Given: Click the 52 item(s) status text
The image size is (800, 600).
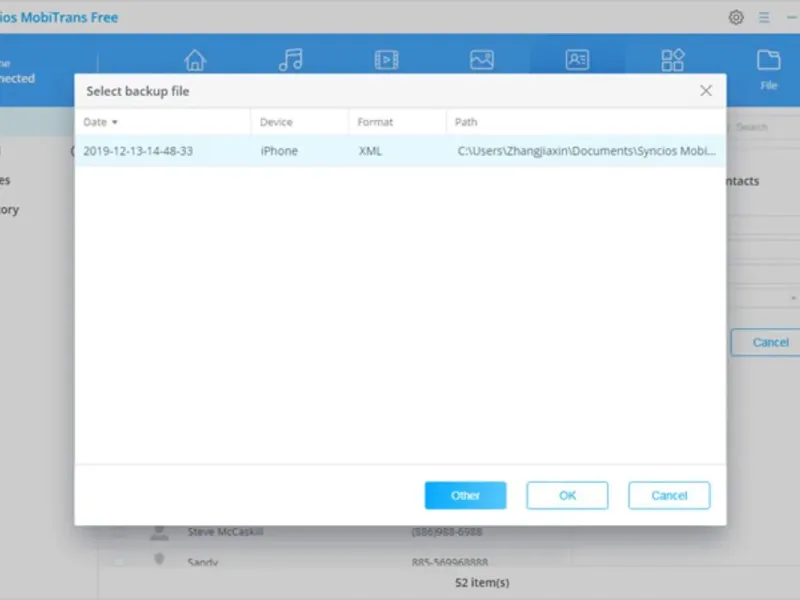Looking at the screenshot, I should tap(482, 582).
